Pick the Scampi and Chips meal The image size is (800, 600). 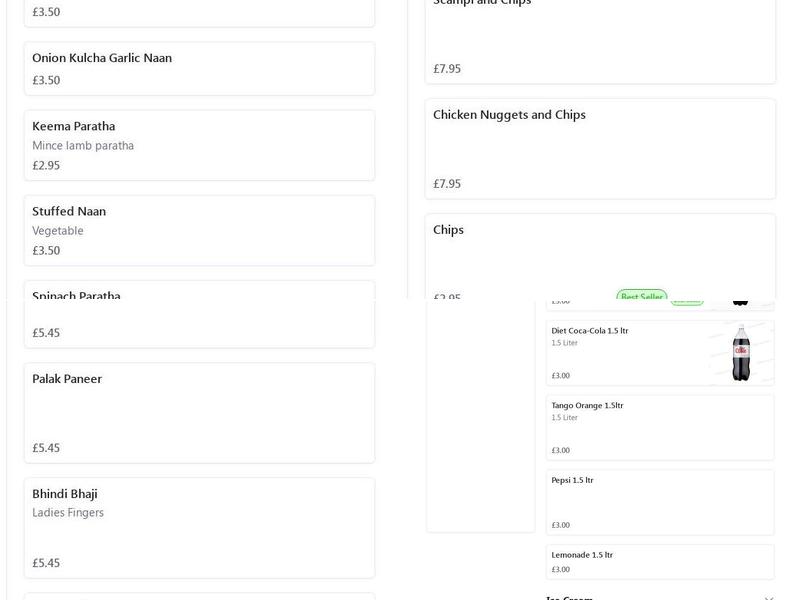pos(600,40)
